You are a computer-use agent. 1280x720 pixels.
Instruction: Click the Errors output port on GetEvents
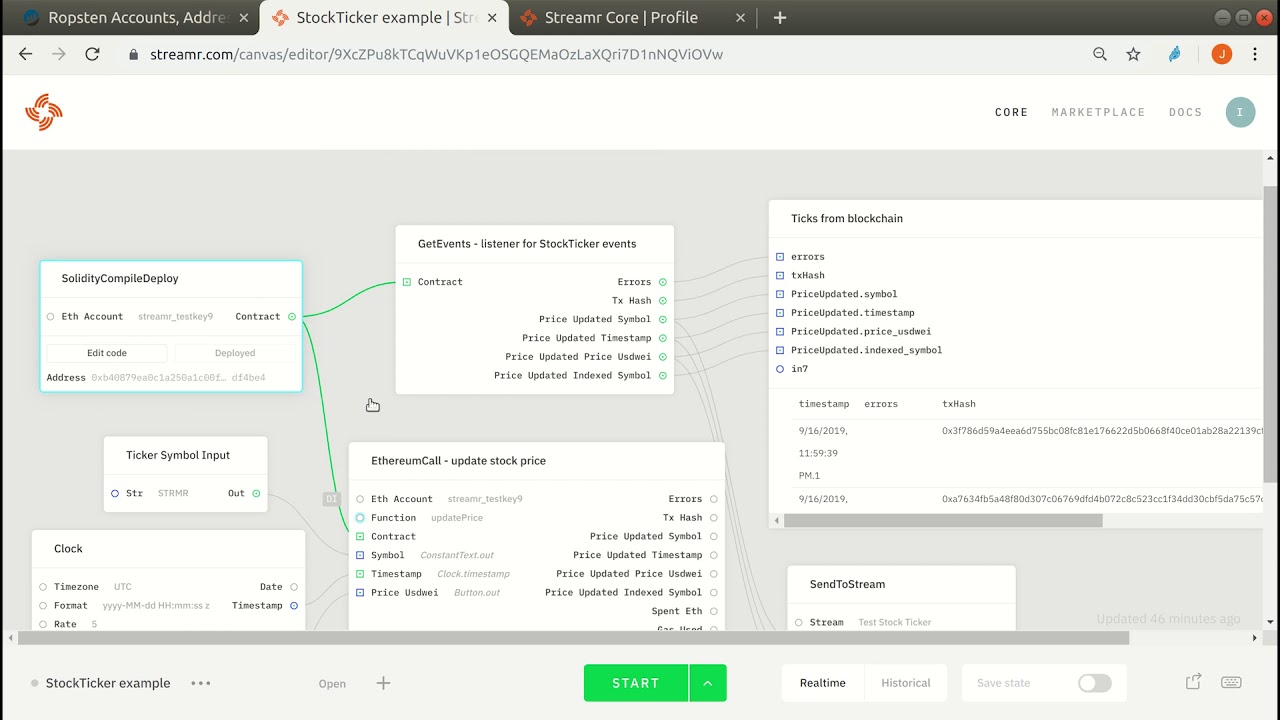tap(663, 282)
